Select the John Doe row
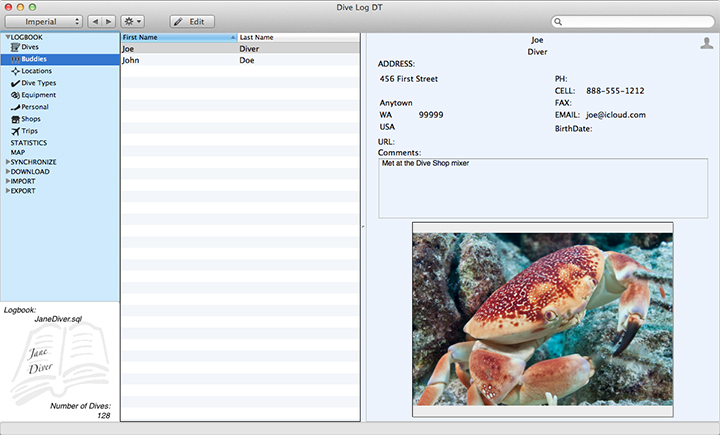 (x=240, y=60)
